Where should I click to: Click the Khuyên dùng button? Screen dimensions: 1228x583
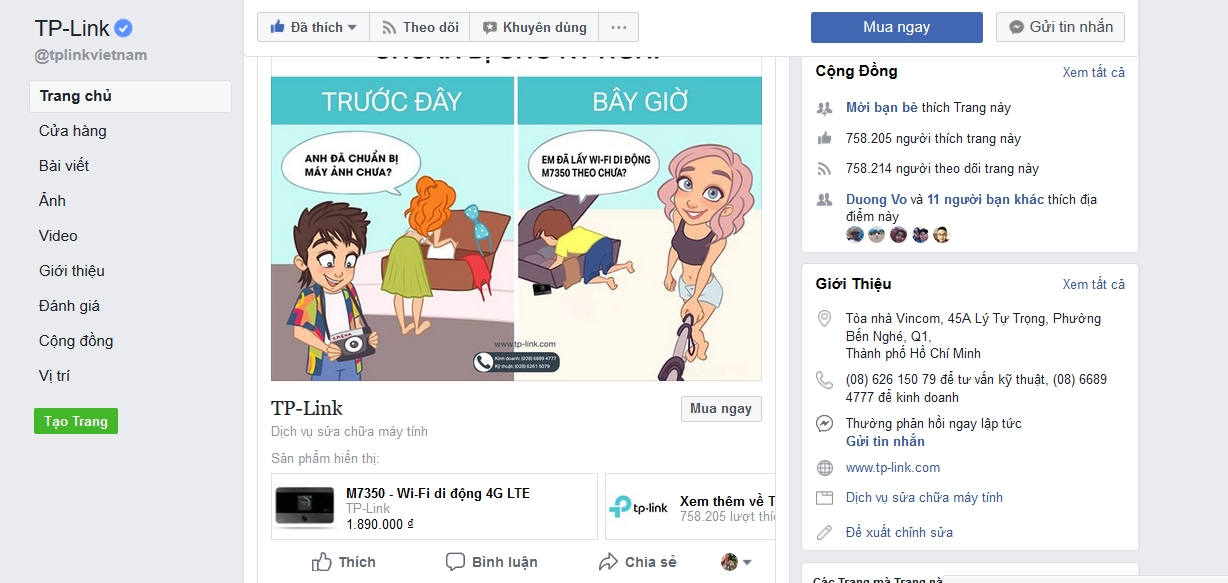[534, 27]
